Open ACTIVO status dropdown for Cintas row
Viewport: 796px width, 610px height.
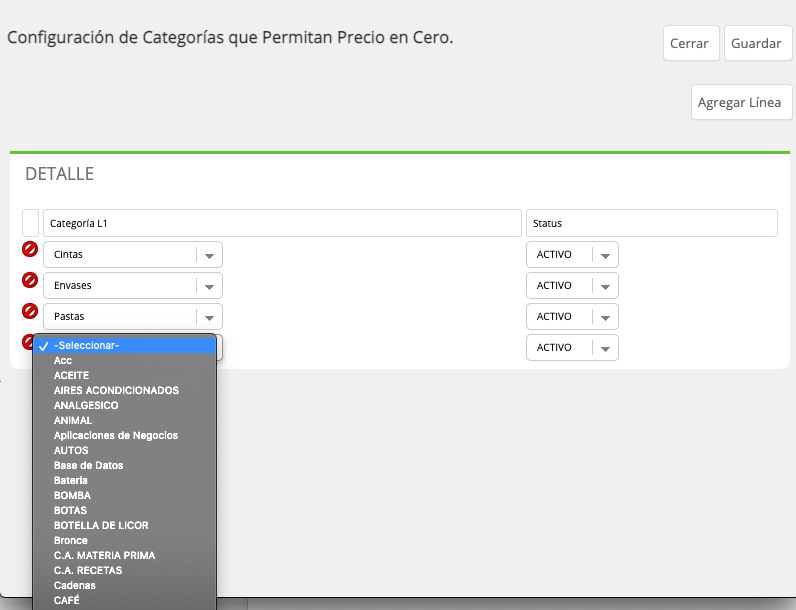pyautogui.click(x=572, y=255)
